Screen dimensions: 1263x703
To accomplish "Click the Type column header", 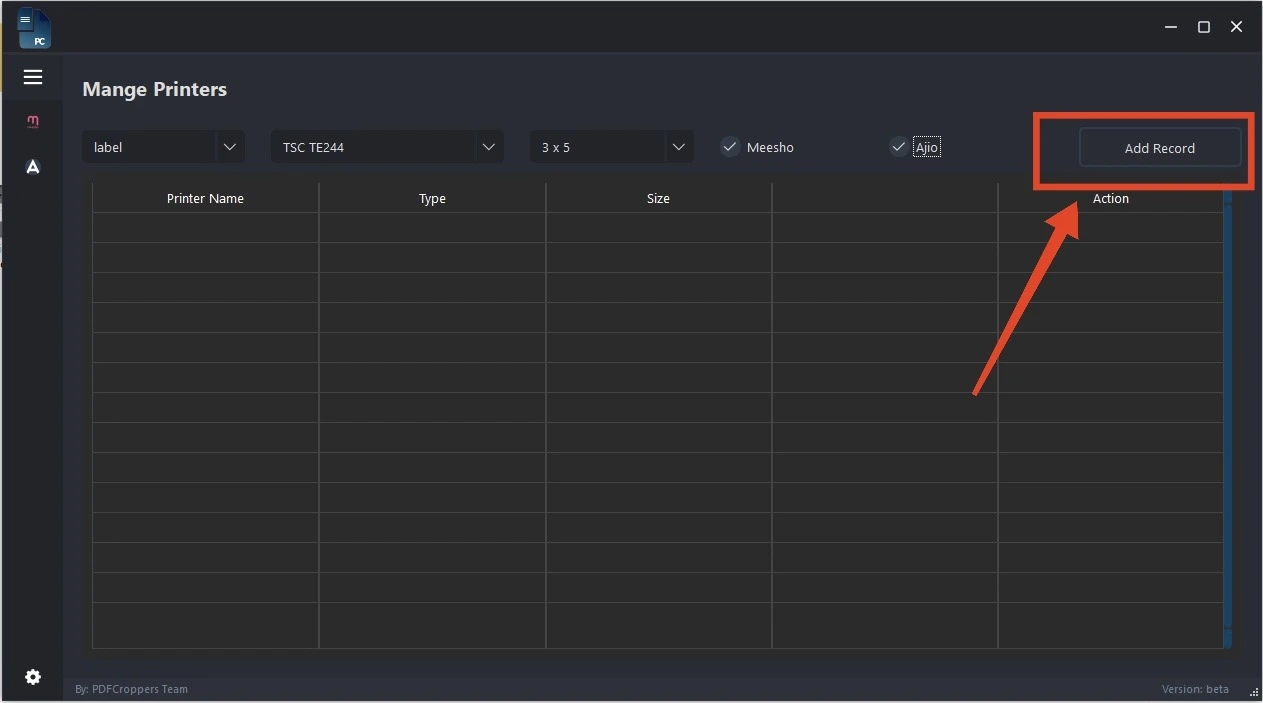I will point(432,198).
